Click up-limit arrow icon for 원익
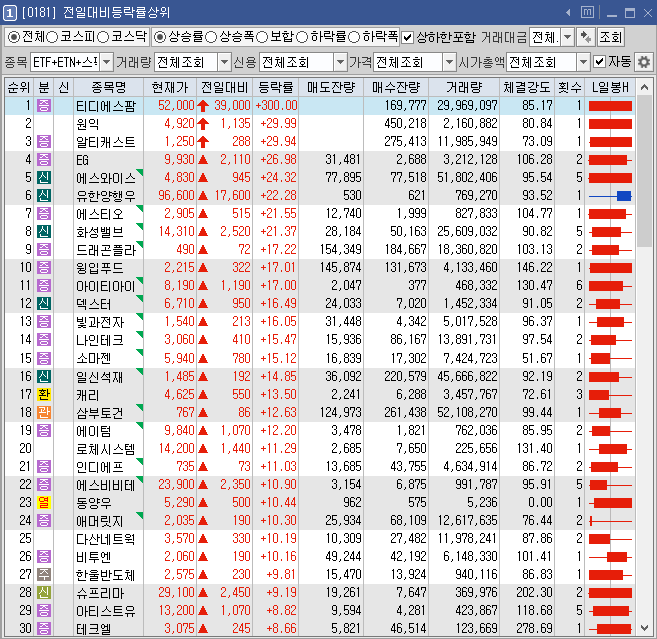The height and width of the screenshot is (639, 657). tap(203, 124)
